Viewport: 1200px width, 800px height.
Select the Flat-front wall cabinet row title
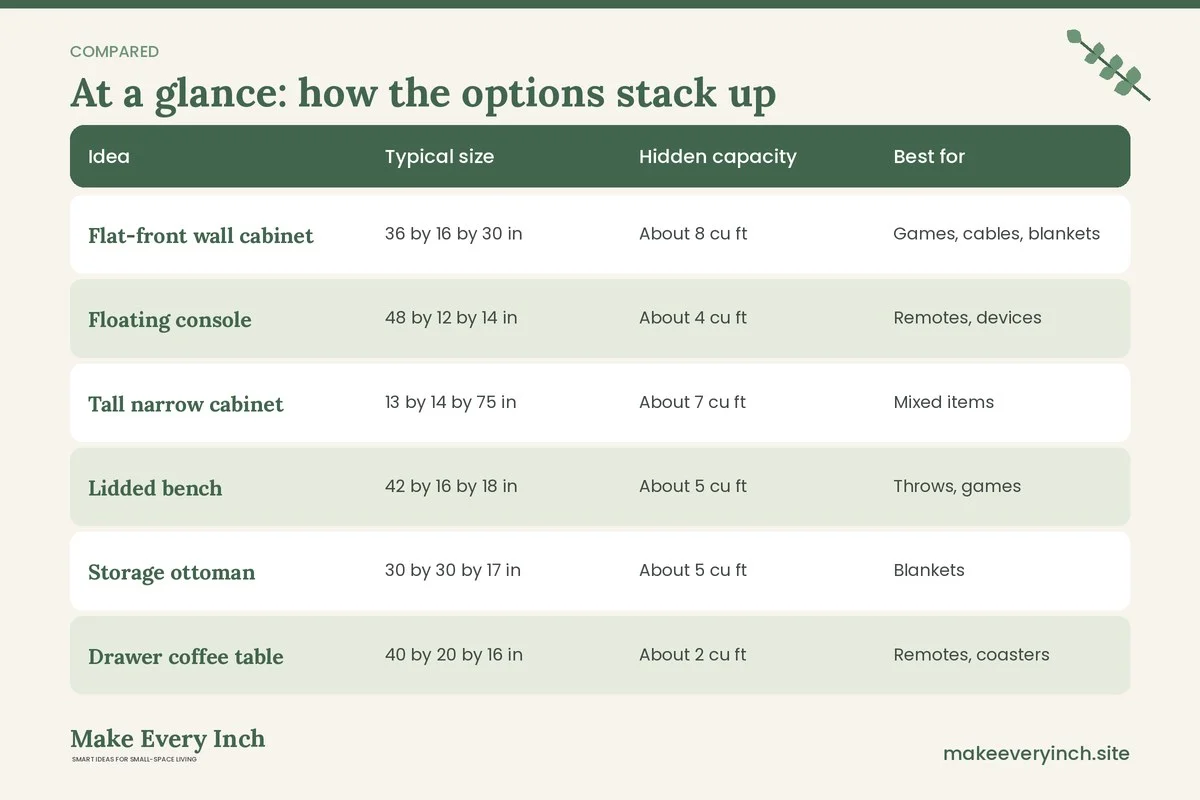coord(201,235)
